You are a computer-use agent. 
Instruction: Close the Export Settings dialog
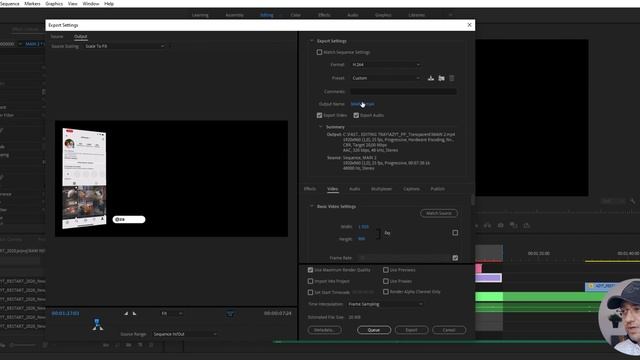469,25
